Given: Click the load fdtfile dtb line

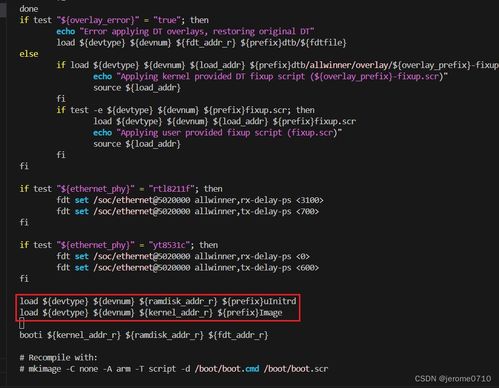Looking at the screenshot, I should click(201, 43).
